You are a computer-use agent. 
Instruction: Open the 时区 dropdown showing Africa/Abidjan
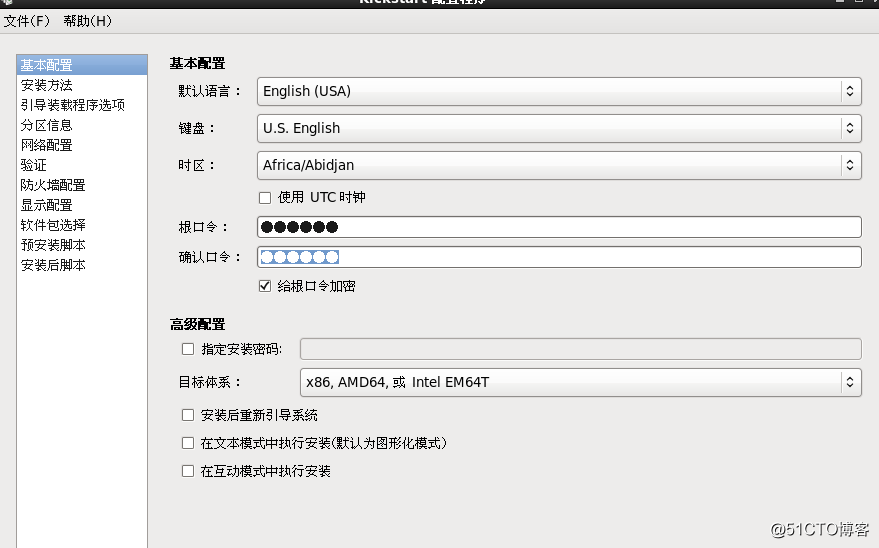559,165
